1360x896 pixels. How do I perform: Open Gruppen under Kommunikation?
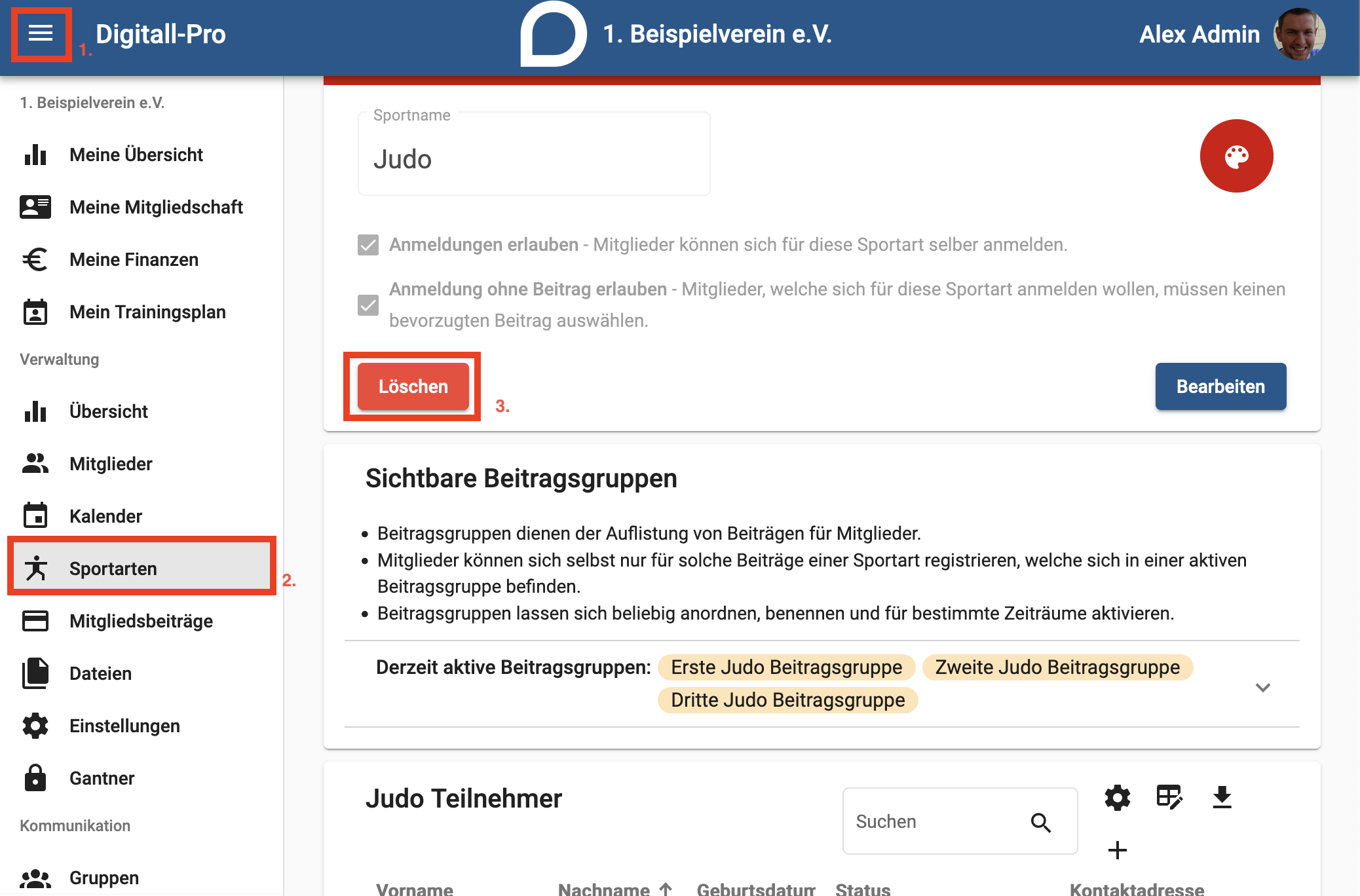coord(142,878)
